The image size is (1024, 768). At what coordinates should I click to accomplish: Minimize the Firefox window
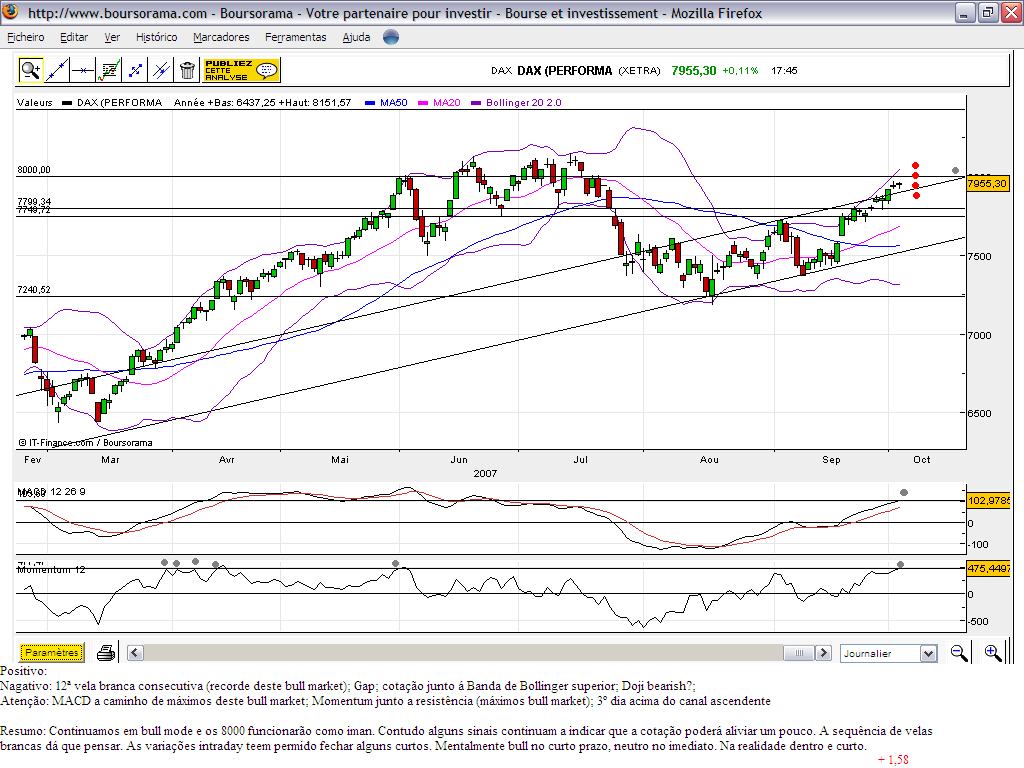pos(965,12)
